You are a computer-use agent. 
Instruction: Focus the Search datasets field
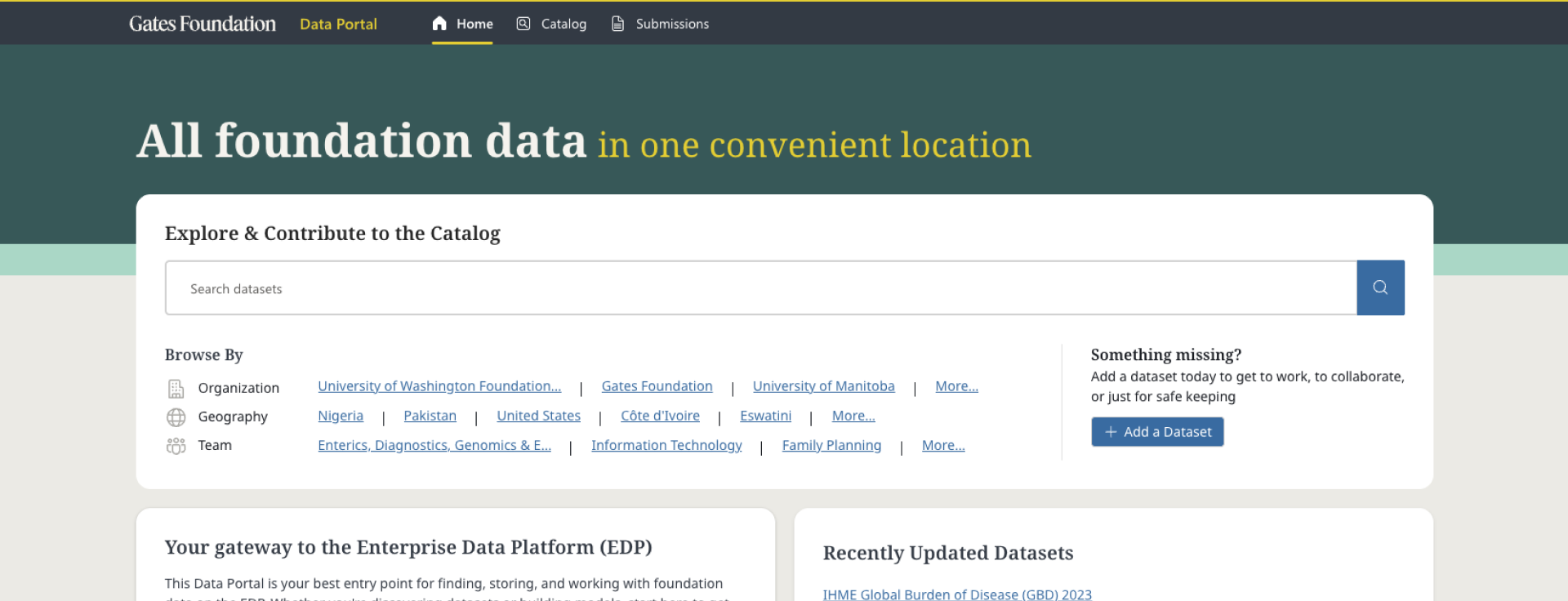tap(759, 288)
